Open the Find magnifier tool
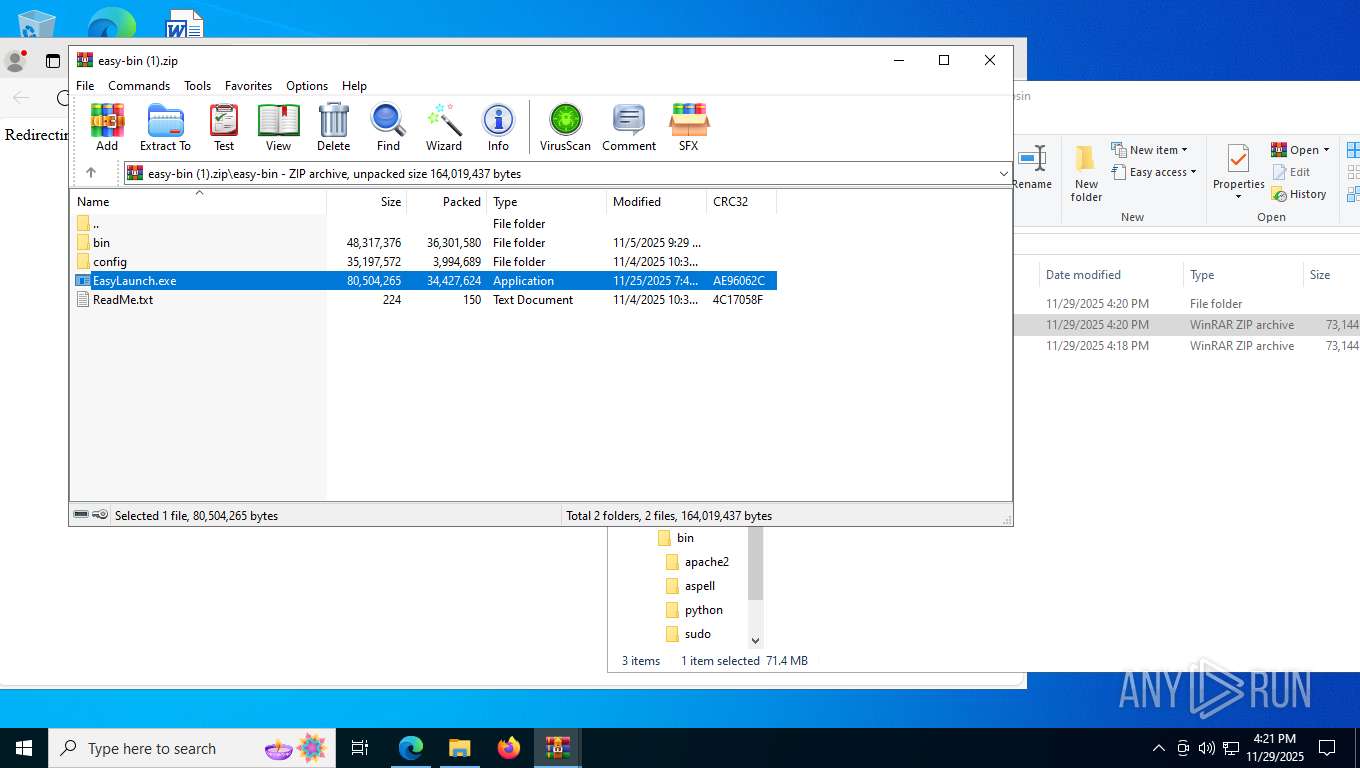The width and height of the screenshot is (1360, 768). (388, 127)
